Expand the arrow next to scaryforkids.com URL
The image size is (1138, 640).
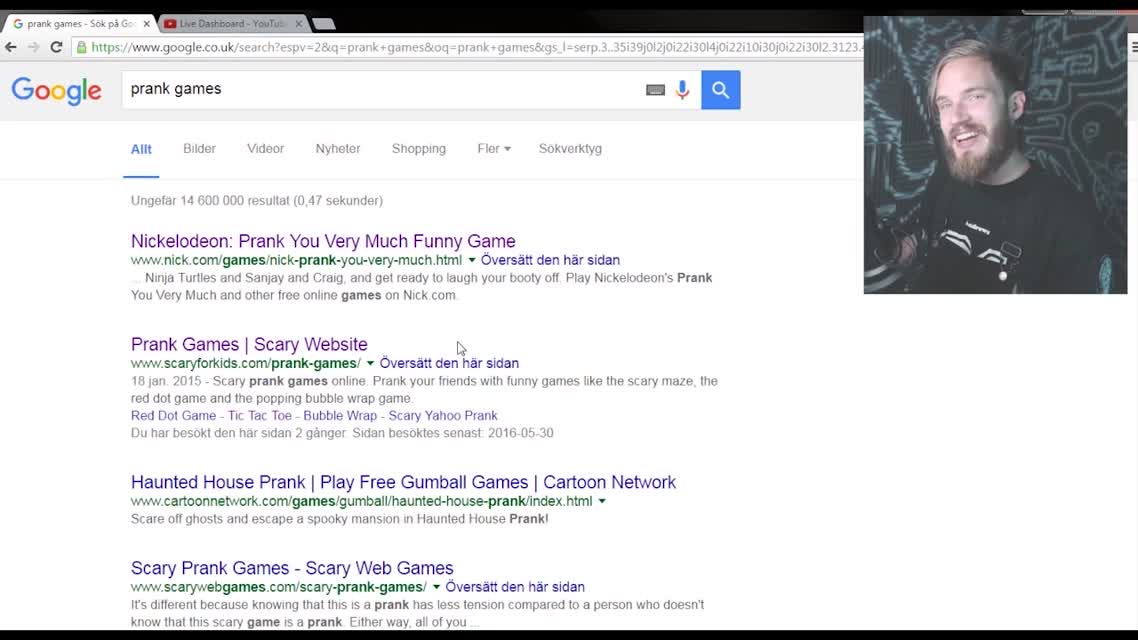[x=370, y=363]
